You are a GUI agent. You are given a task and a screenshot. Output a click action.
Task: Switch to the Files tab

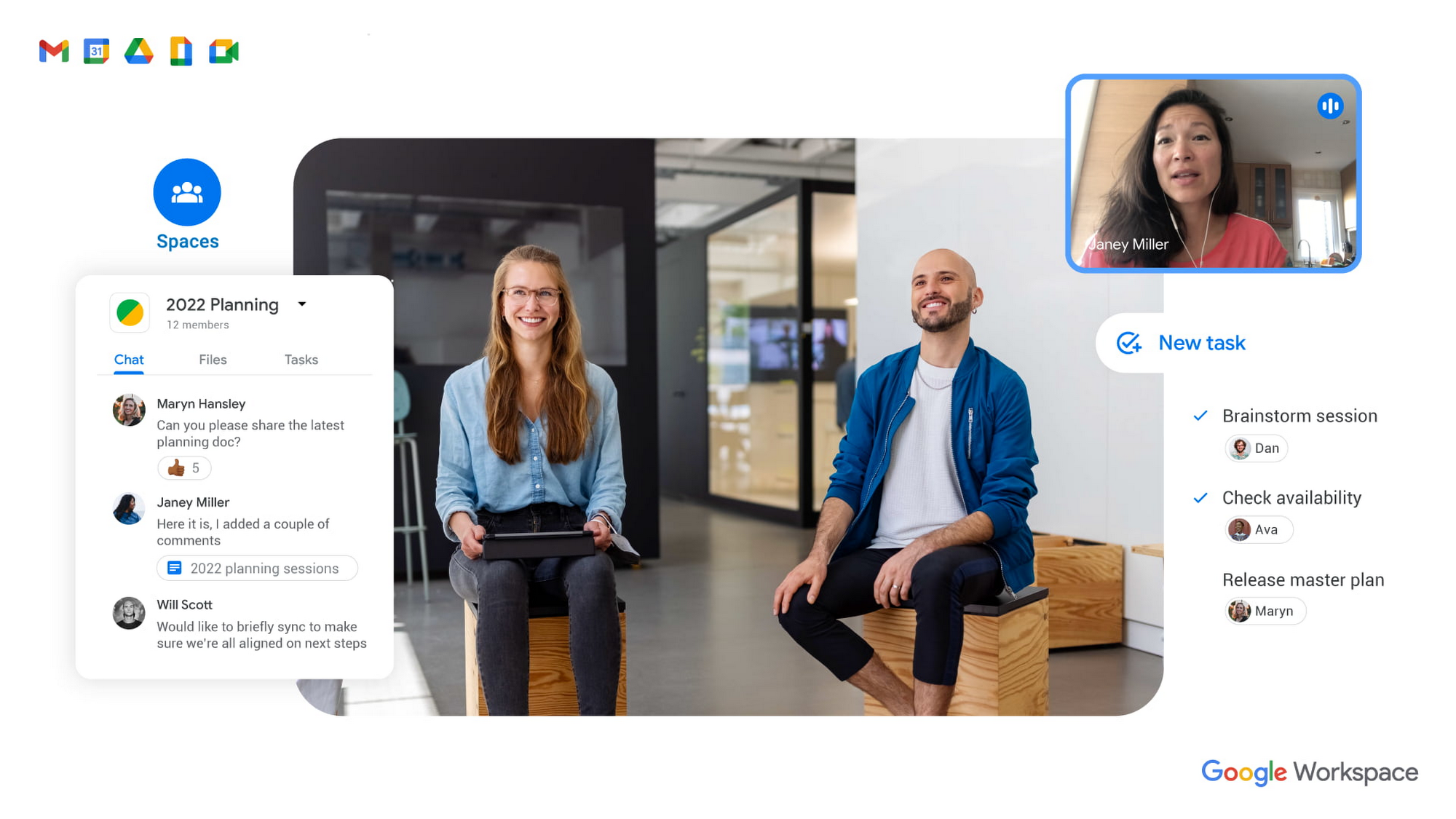tap(213, 359)
